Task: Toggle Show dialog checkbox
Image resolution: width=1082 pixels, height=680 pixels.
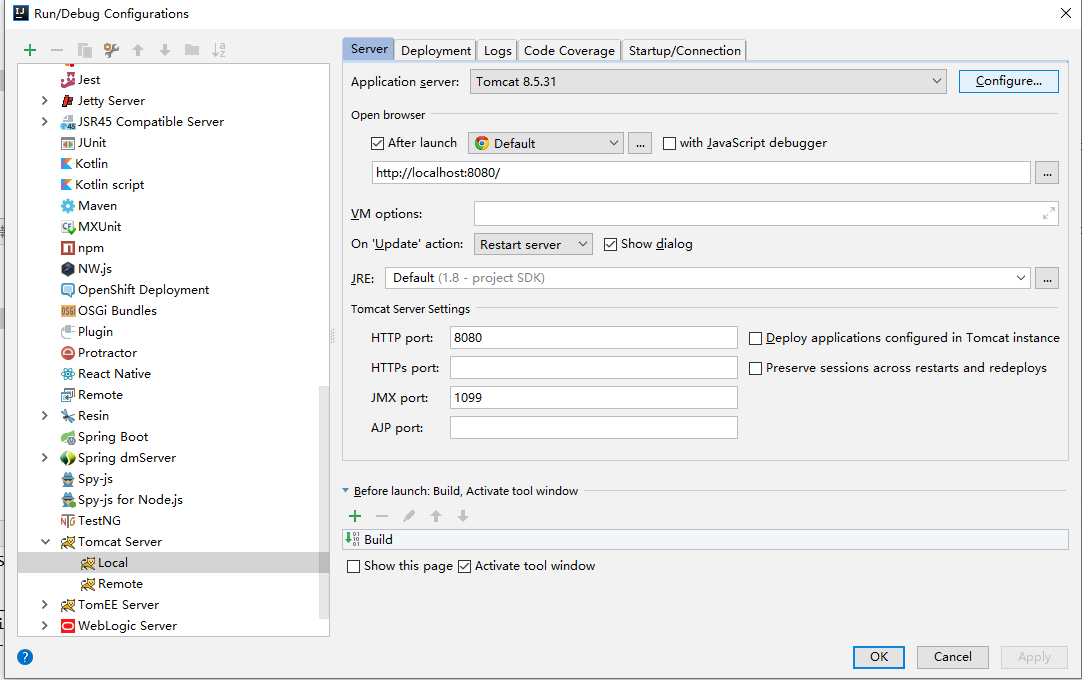Action: 610,244
